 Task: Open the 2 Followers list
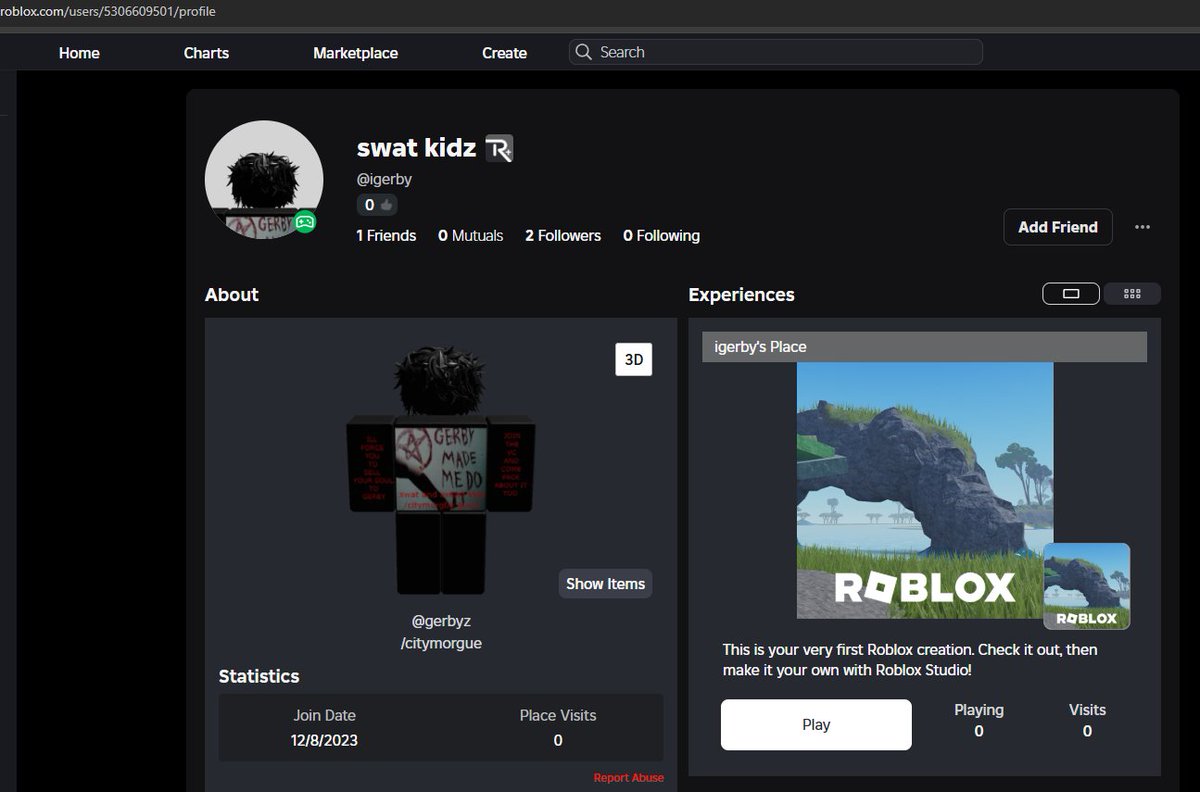tap(563, 236)
